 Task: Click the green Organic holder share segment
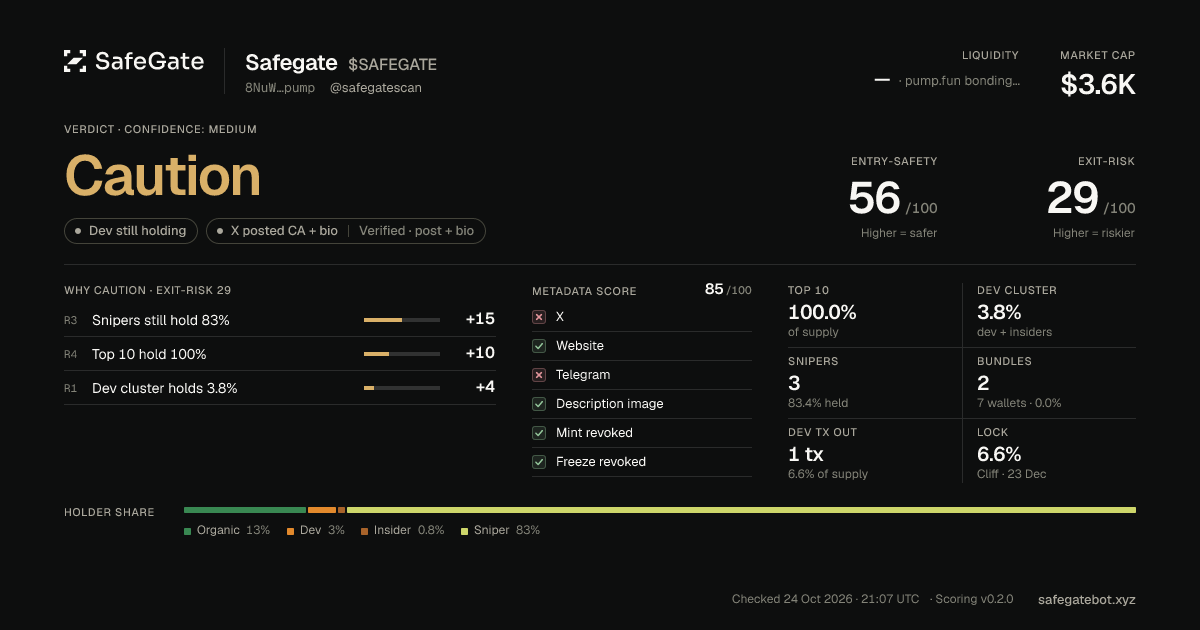[245, 510]
